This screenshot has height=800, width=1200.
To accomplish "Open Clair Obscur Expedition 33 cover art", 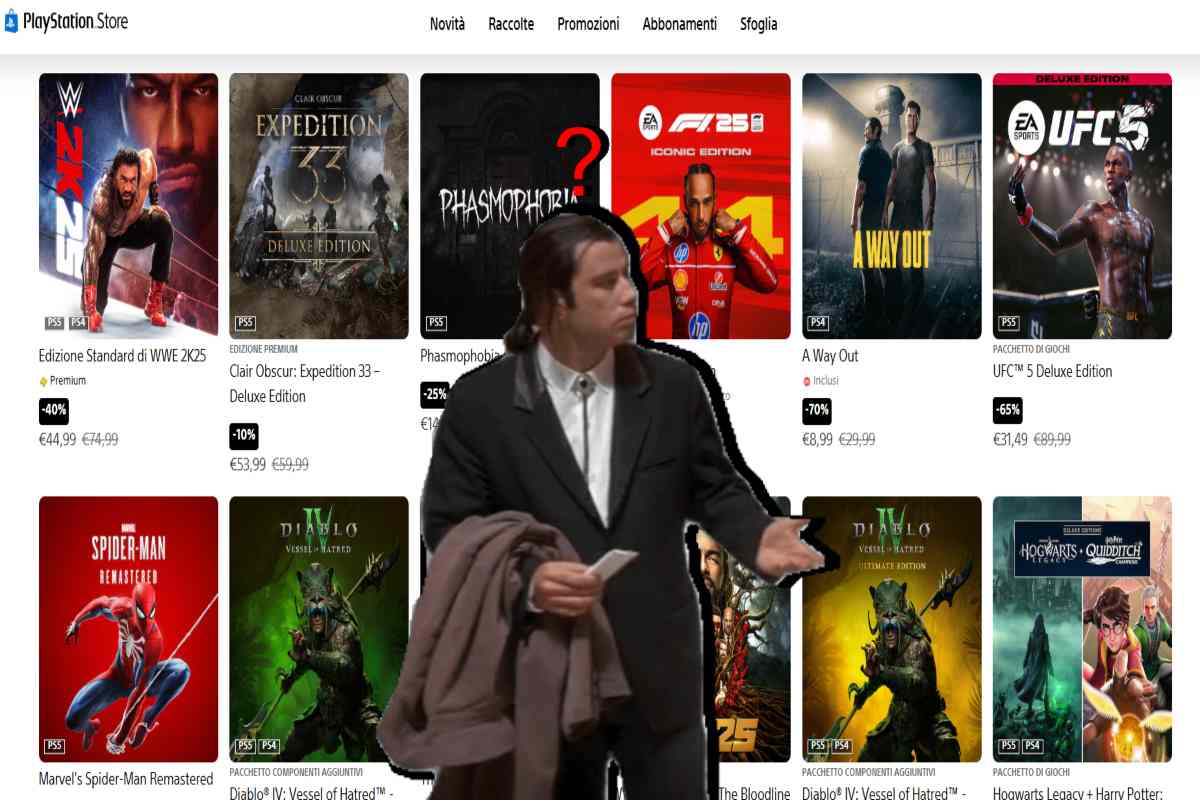I will tap(319, 205).
